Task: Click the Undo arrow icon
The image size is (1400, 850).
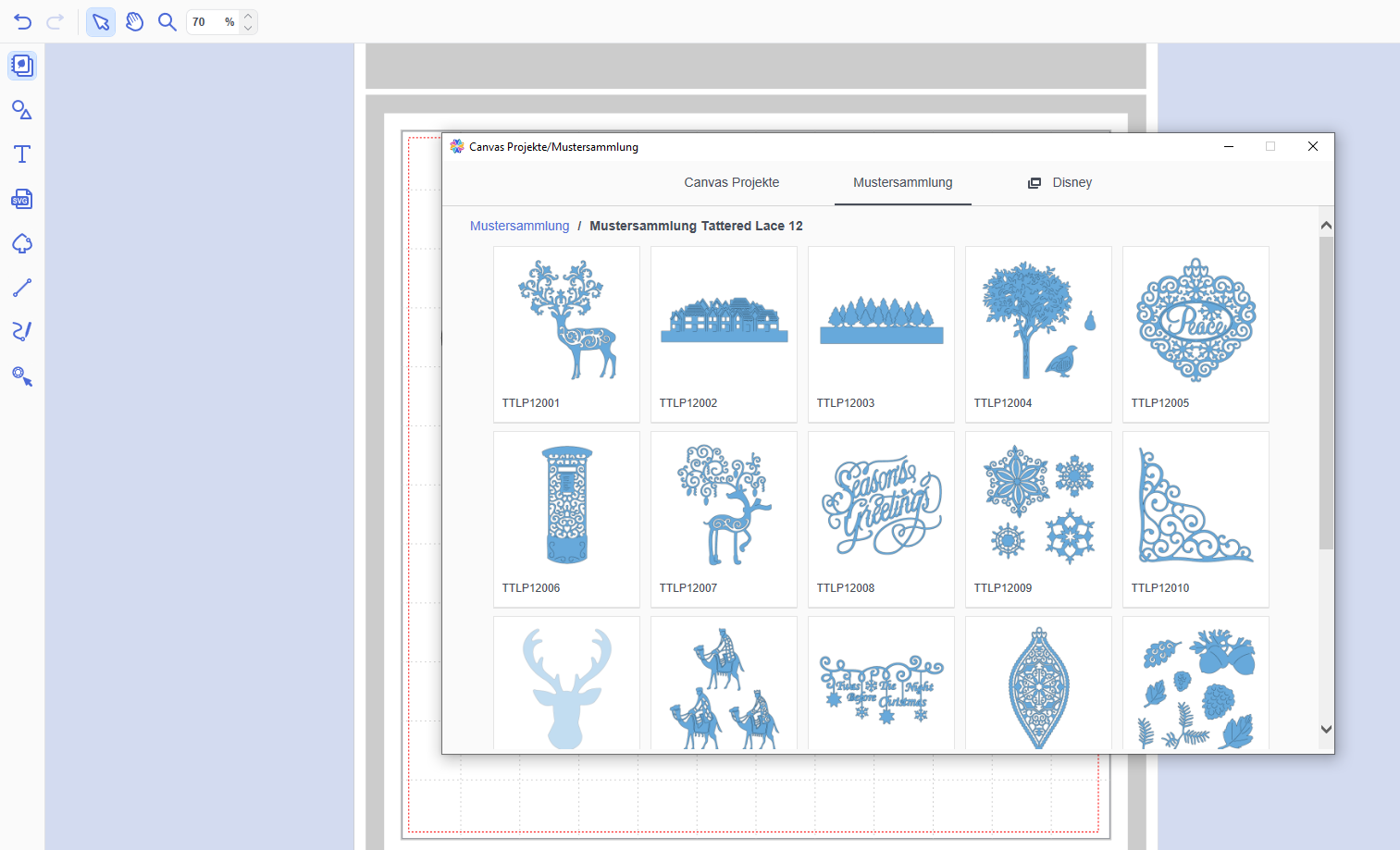Action: tap(23, 22)
